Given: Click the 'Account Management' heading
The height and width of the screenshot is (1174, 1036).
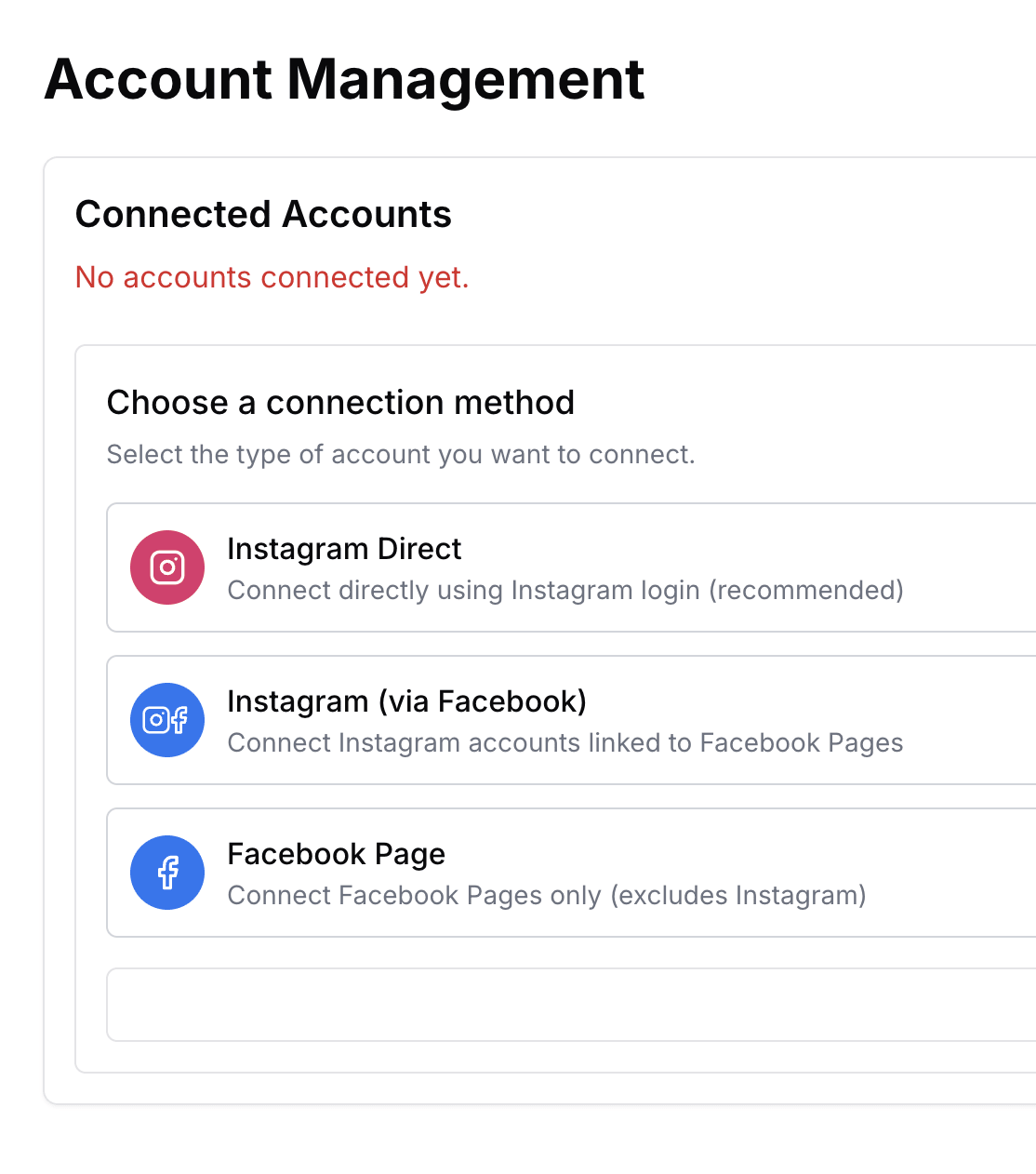Looking at the screenshot, I should click(344, 79).
